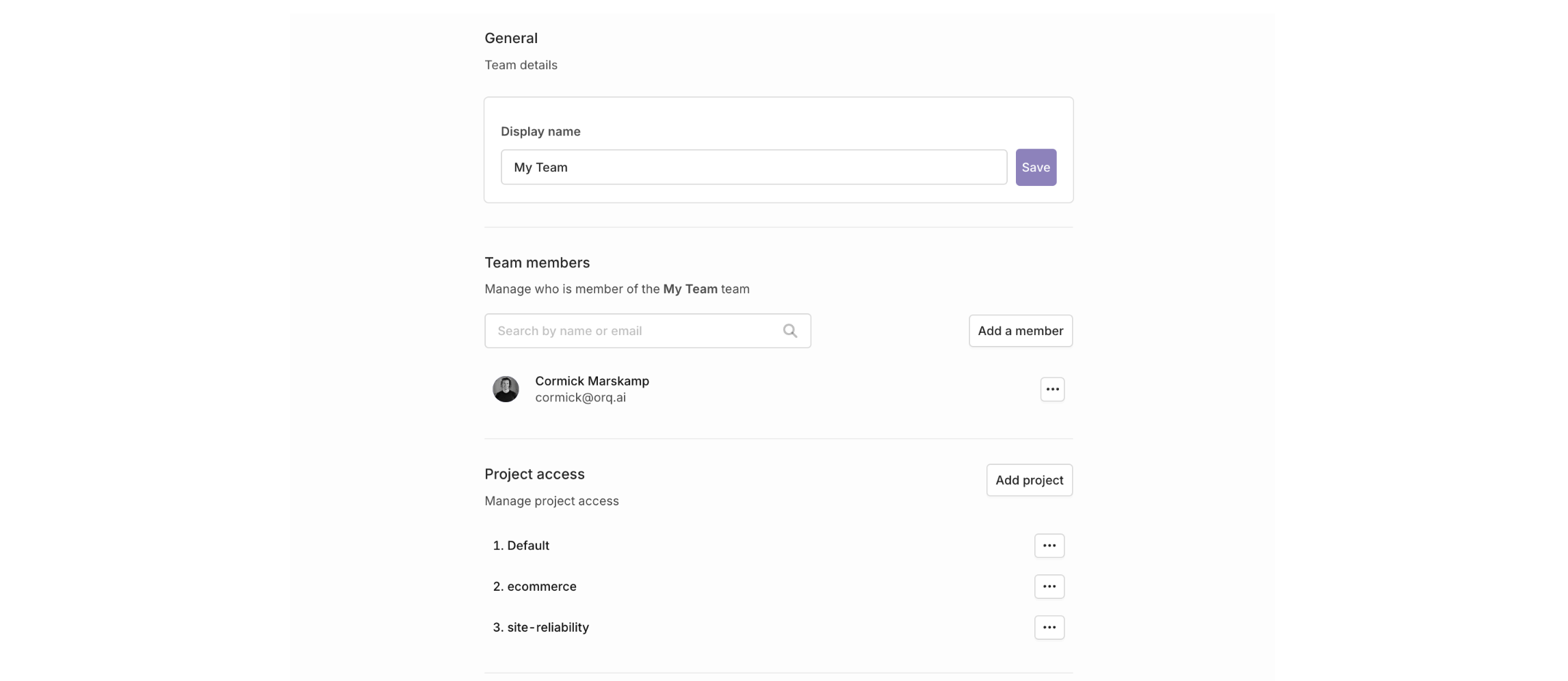1568x681 pixels.
Task: Click the Save button for display name
Action: [1035, 168]
